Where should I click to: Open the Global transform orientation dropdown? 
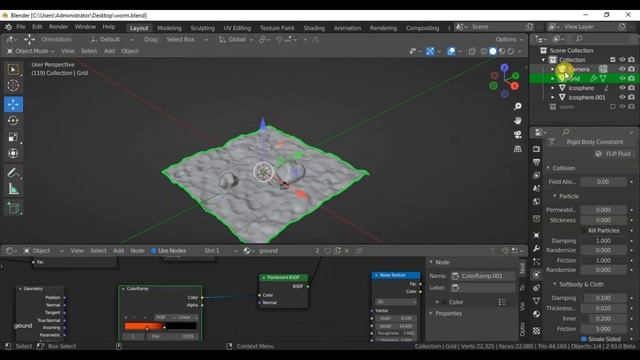(236, 40)
